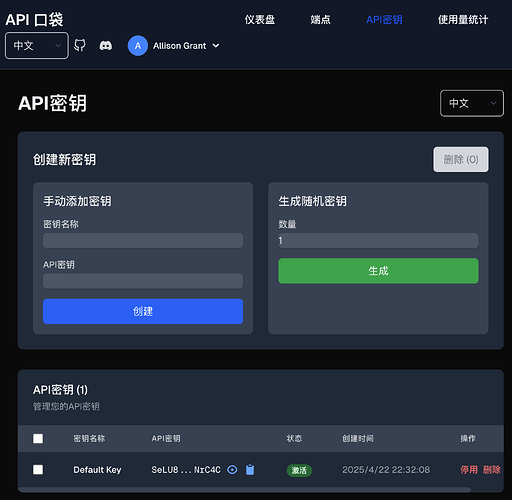Open the 中文 dropdown beside API密钥 title
Viewport: 512px width, 500px height.
472,103
